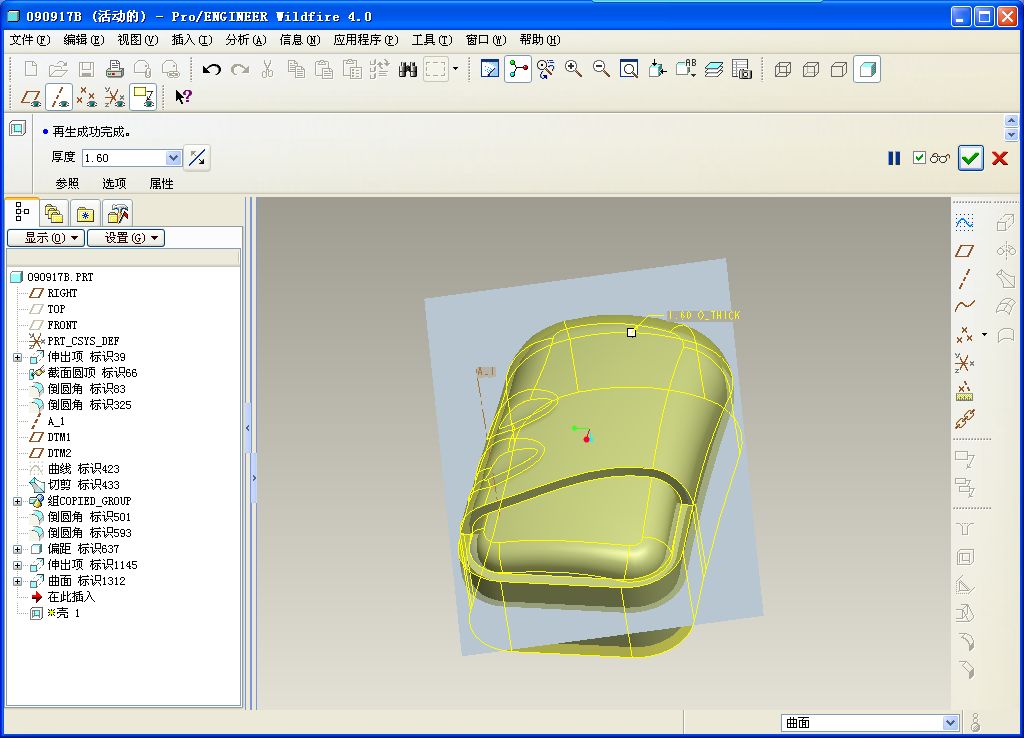Open the 分析 menu

[x=246, y=40]
